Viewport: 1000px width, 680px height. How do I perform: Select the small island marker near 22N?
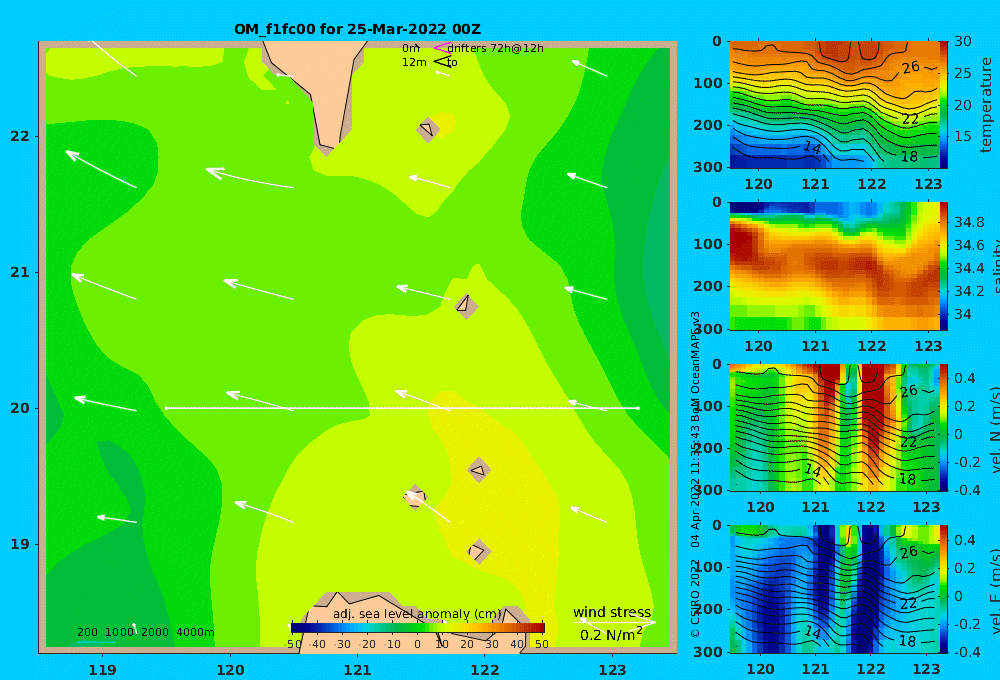428,129
